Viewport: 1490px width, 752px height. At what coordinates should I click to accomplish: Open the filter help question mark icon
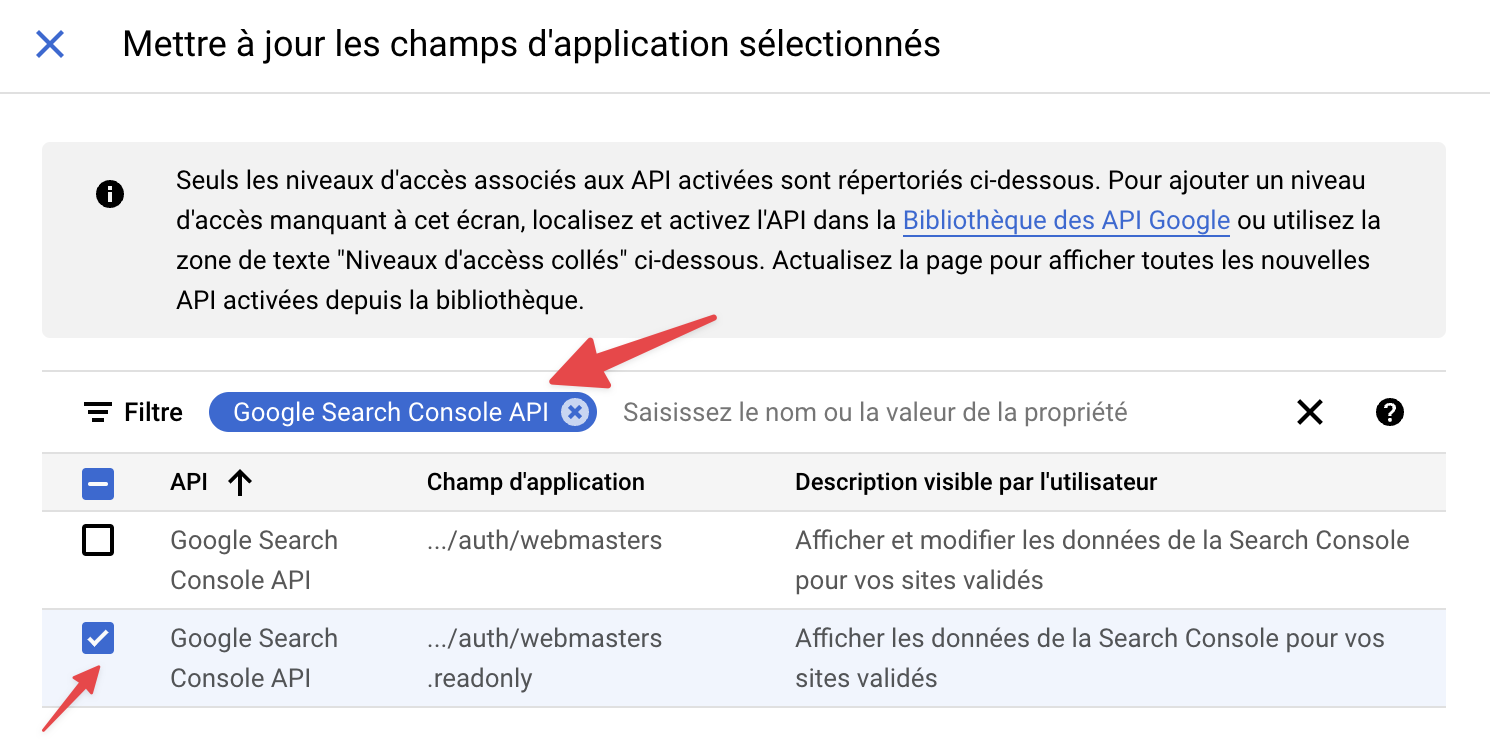pos(1390,412)
